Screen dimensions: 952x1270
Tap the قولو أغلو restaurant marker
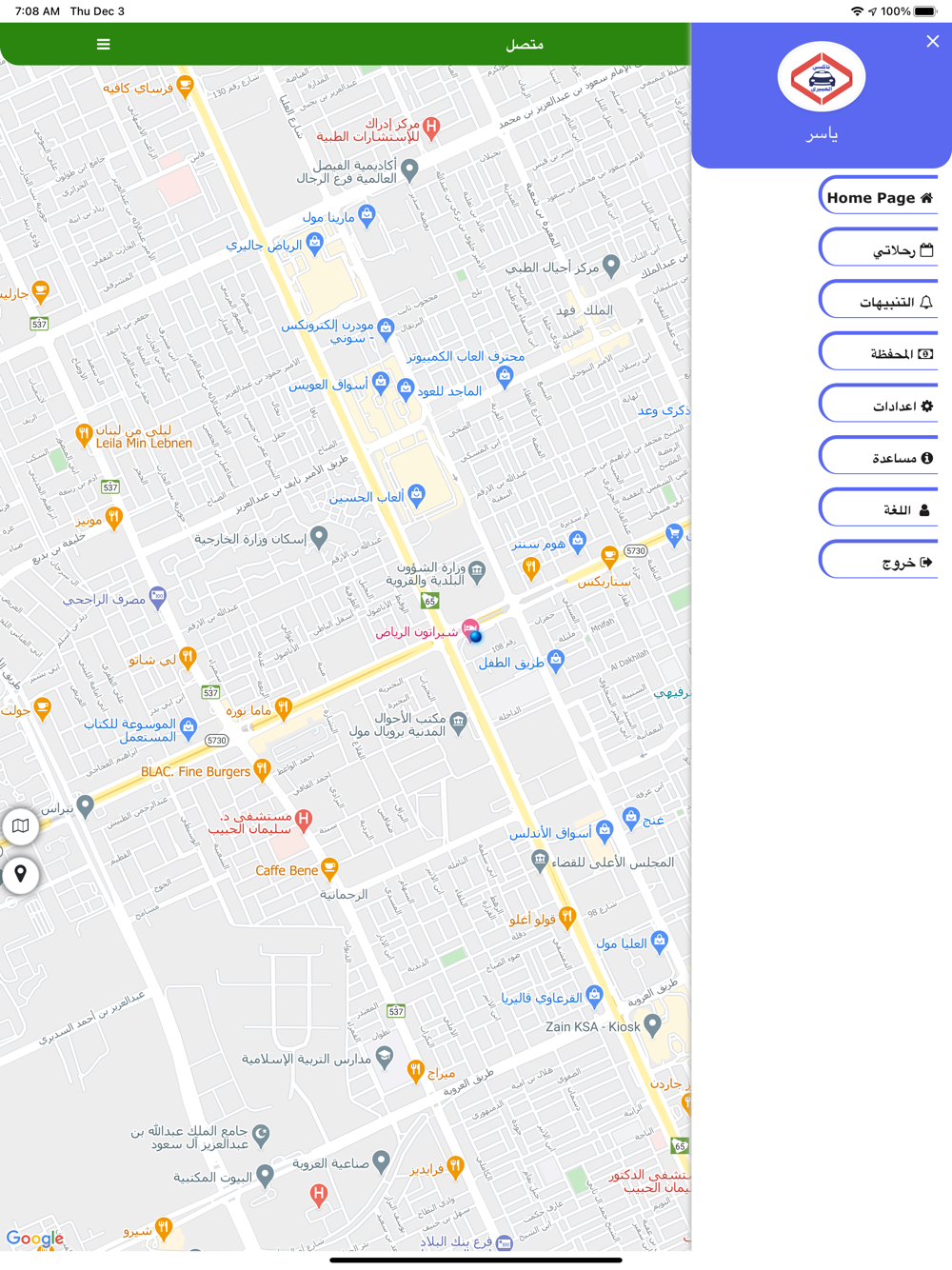pyautogui.click(x=567, y=917)
